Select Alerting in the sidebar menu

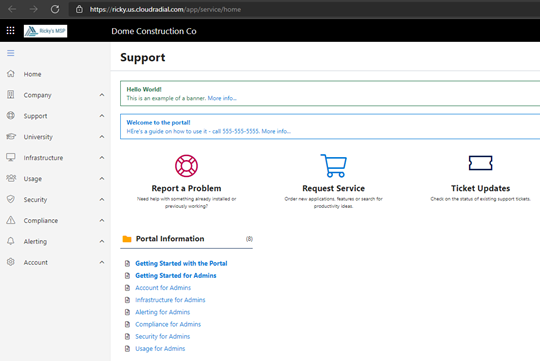pos(35,241)
